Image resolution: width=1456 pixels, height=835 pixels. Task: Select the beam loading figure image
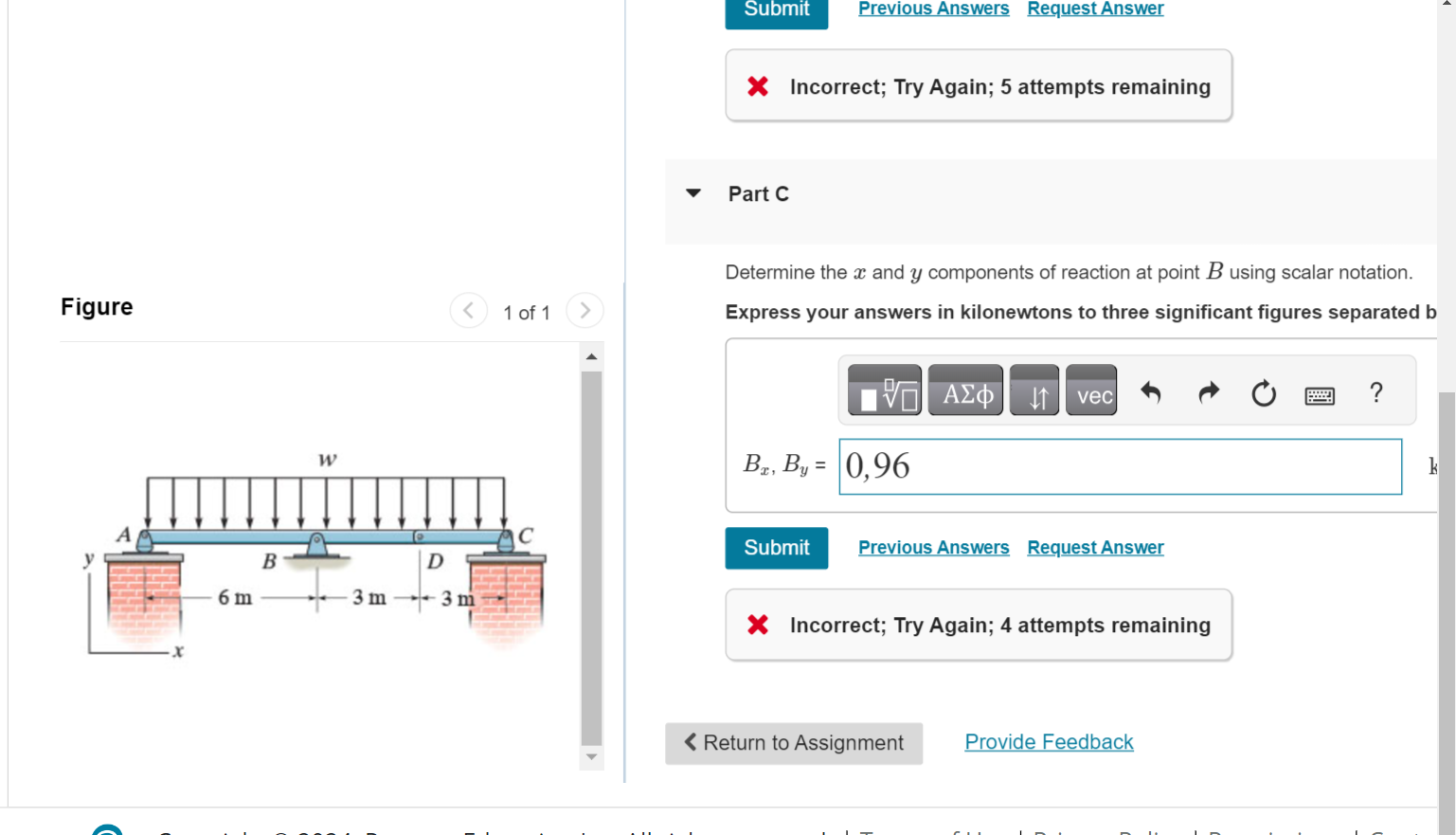[x=322, y=550]
